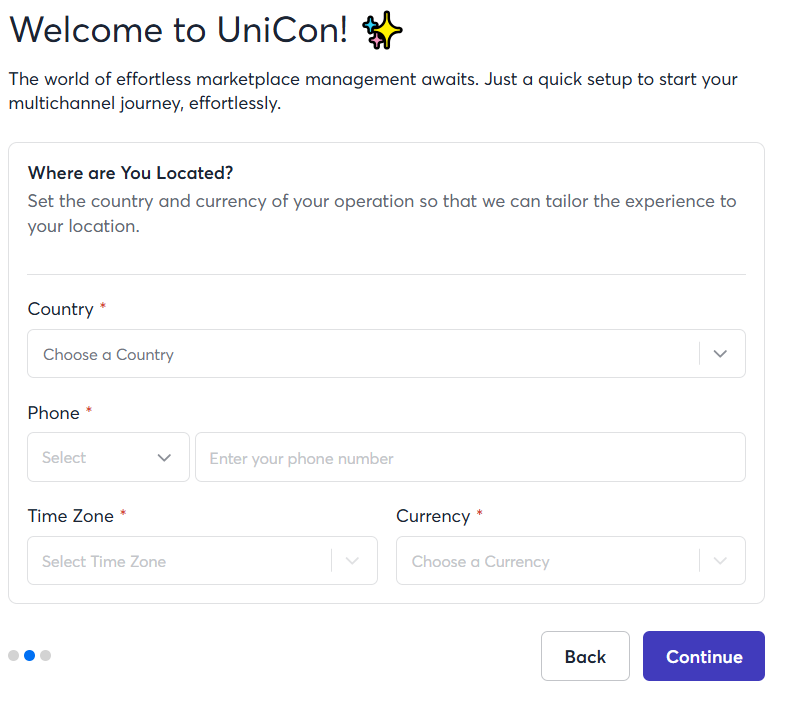This screenshot has width=808, height=714.
Task: Focus the 'Enter your phone number' field
Action: [x=470, y=458]
